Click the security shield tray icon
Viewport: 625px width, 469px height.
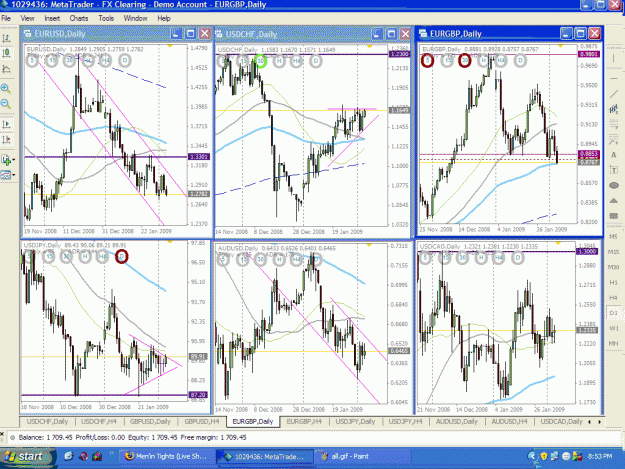pos(544,456)
